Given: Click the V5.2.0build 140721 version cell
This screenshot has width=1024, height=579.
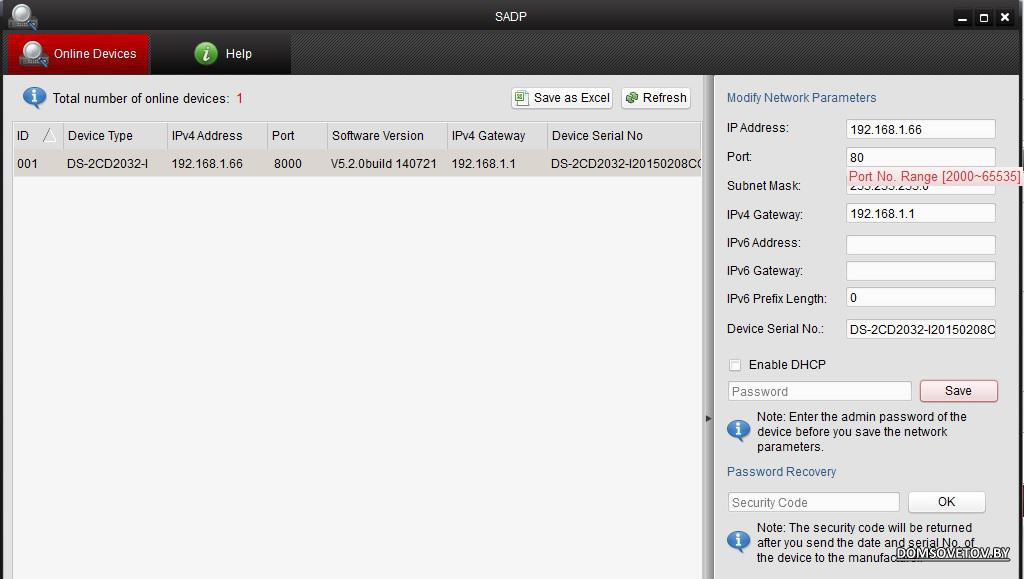Looking at the screenshot, I should tap(383, 163).
